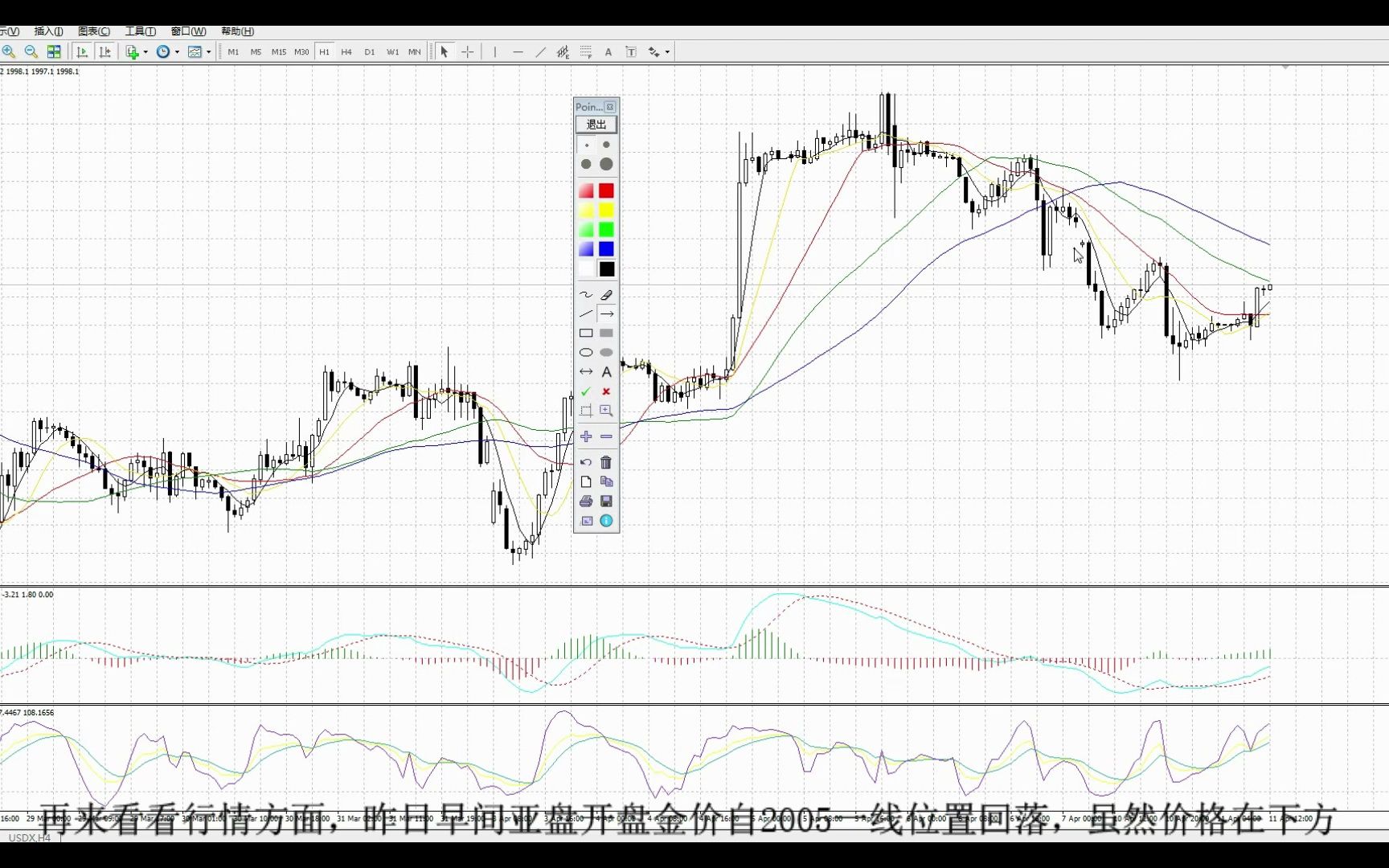Screen dimensions: 1389x868
Task: Select the arrow line tool in palette
Action: coord(606,314)
